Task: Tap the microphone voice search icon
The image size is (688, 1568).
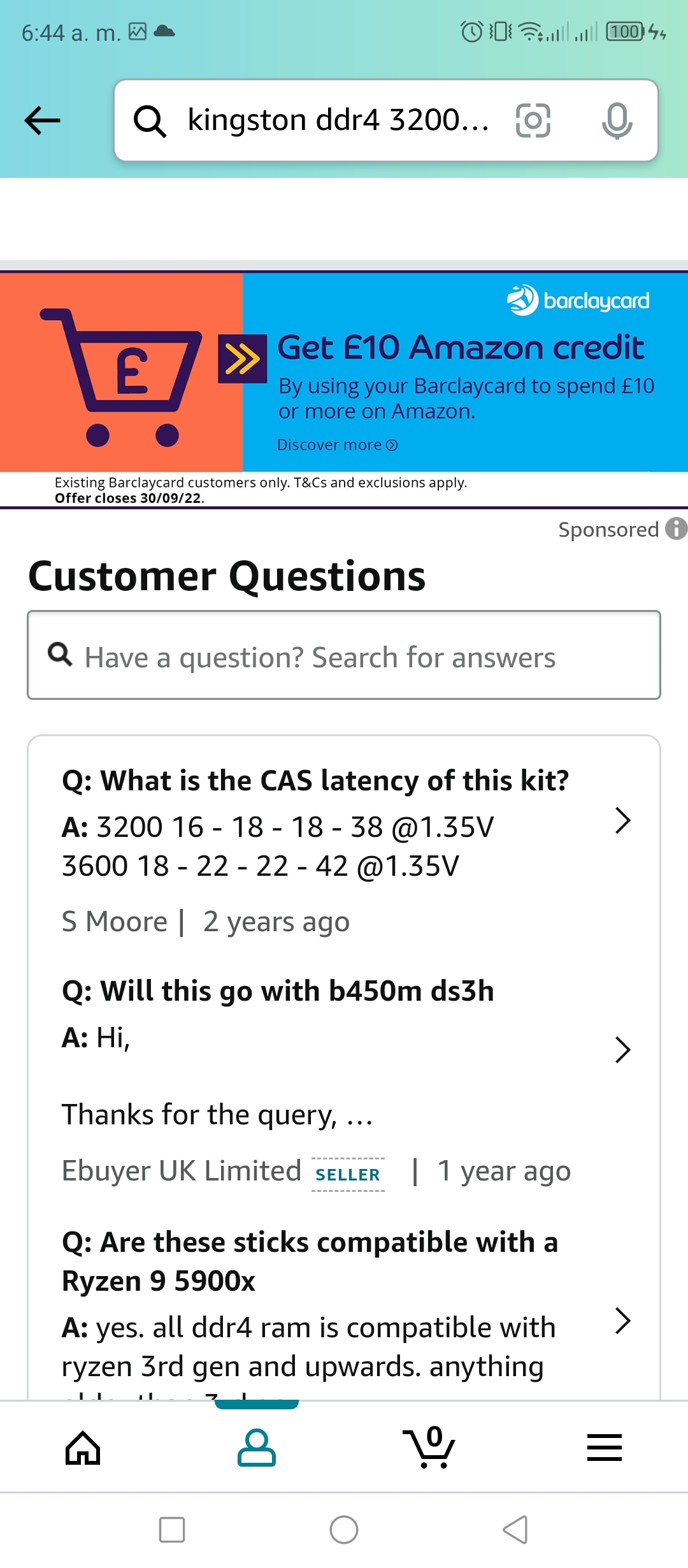Action: (617, 120)
